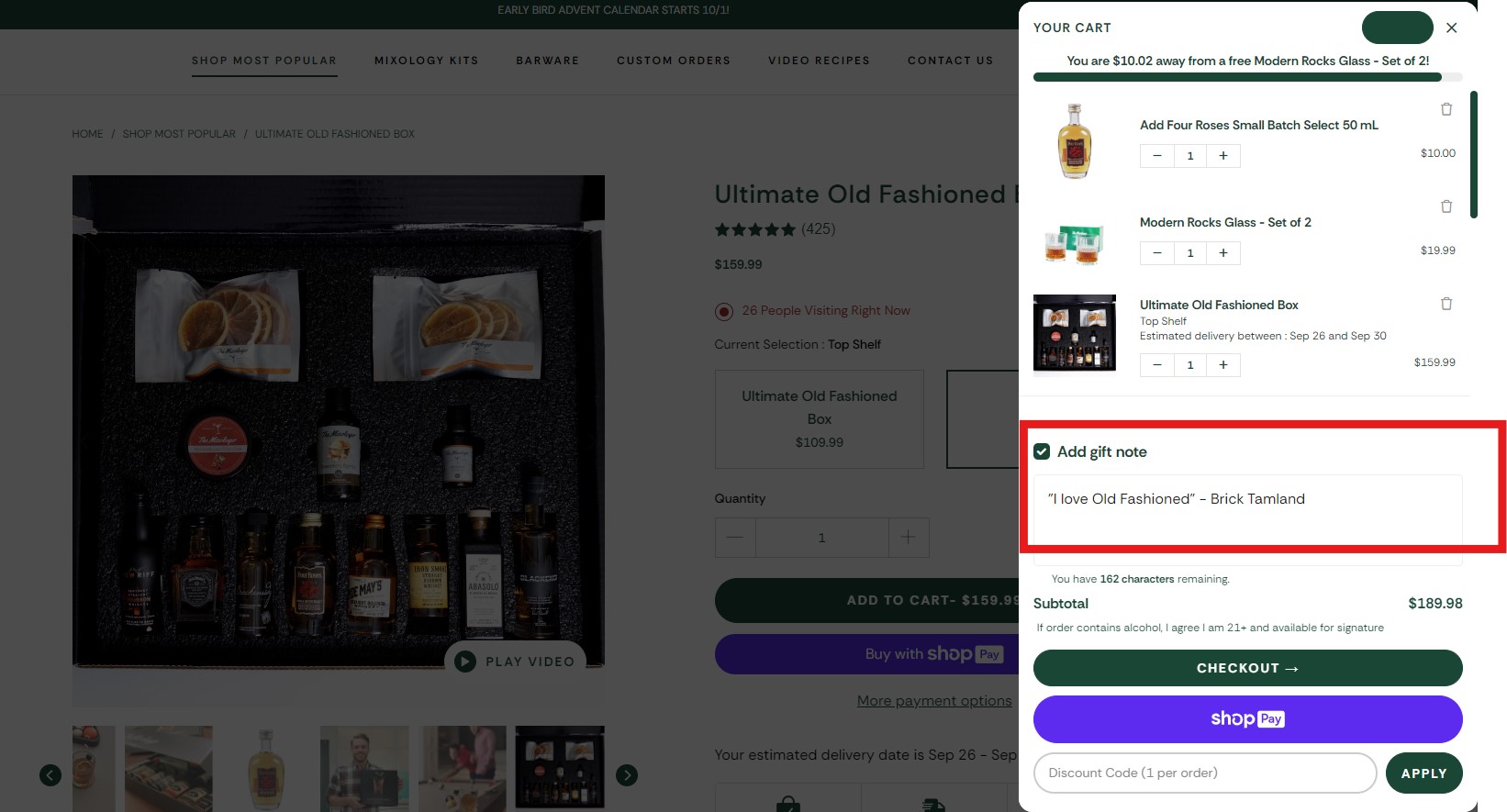This screenshot has width=1507, height=812.
Task: Click the product page quantity field
Action: pyautogui.click(x=821, y=538)
